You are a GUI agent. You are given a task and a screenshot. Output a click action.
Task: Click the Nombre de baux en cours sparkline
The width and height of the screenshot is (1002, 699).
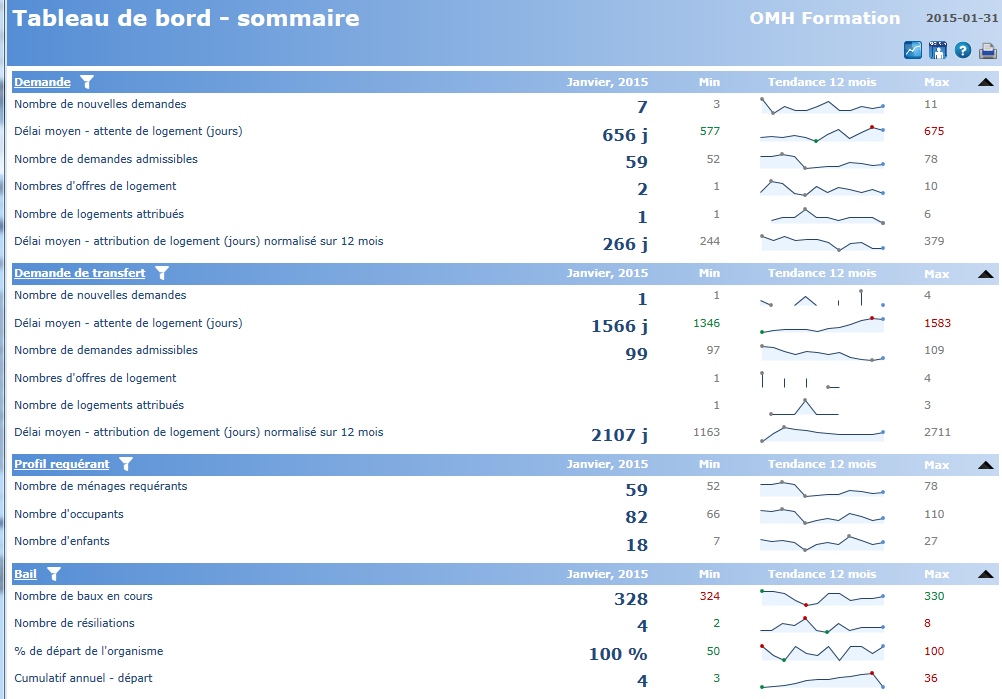(822, 597)
